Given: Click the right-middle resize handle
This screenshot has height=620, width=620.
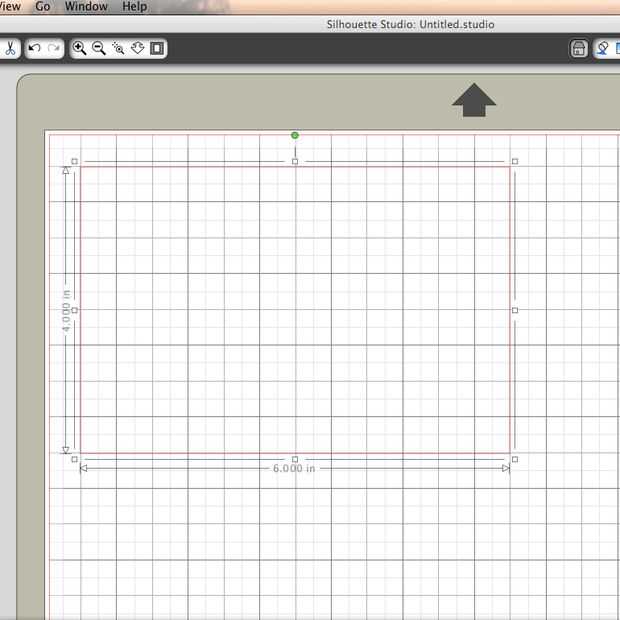Looking at the screenshot, I should pos(515,310).
